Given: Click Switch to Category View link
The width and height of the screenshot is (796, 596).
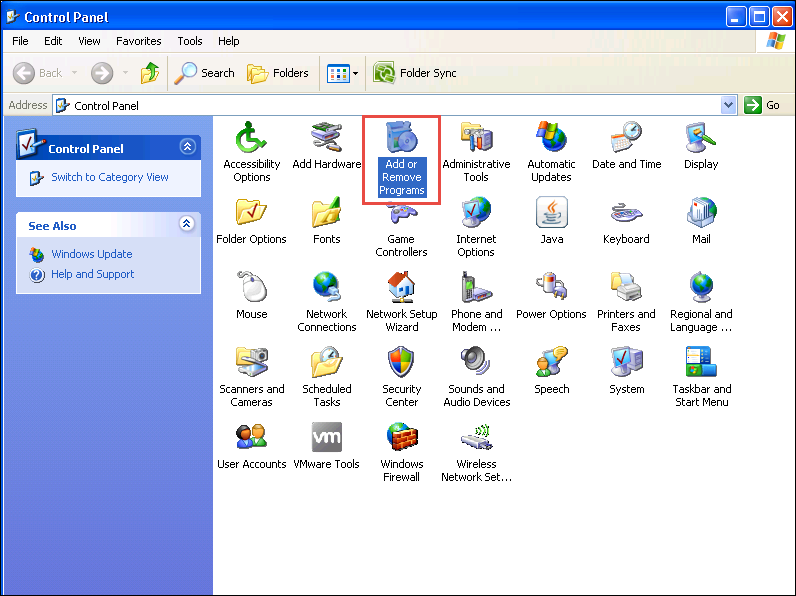Looking at the screenshot, I should (110, 177).
